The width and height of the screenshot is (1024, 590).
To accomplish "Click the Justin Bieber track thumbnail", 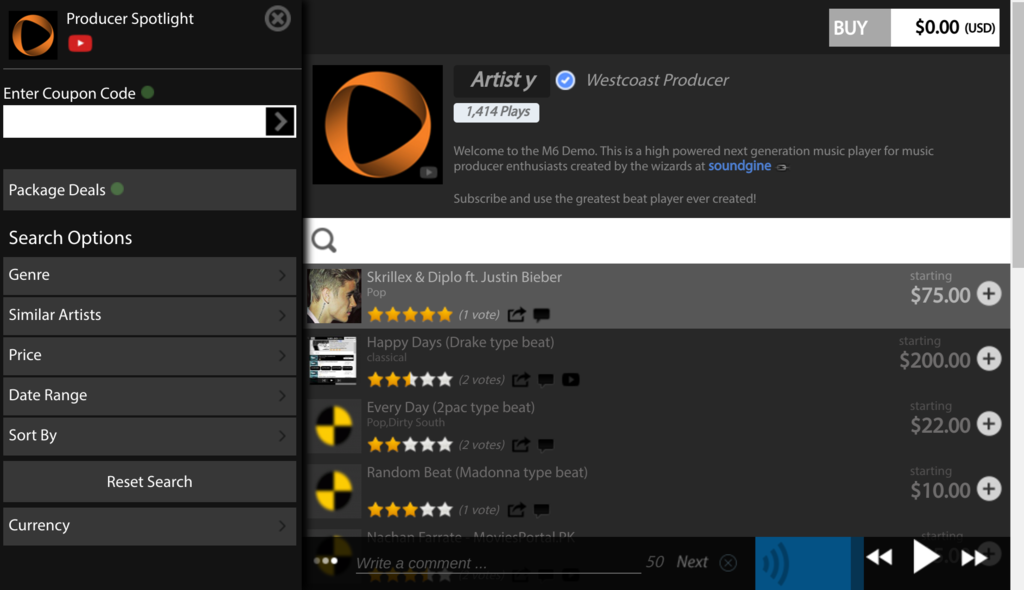I will point(334,296).
